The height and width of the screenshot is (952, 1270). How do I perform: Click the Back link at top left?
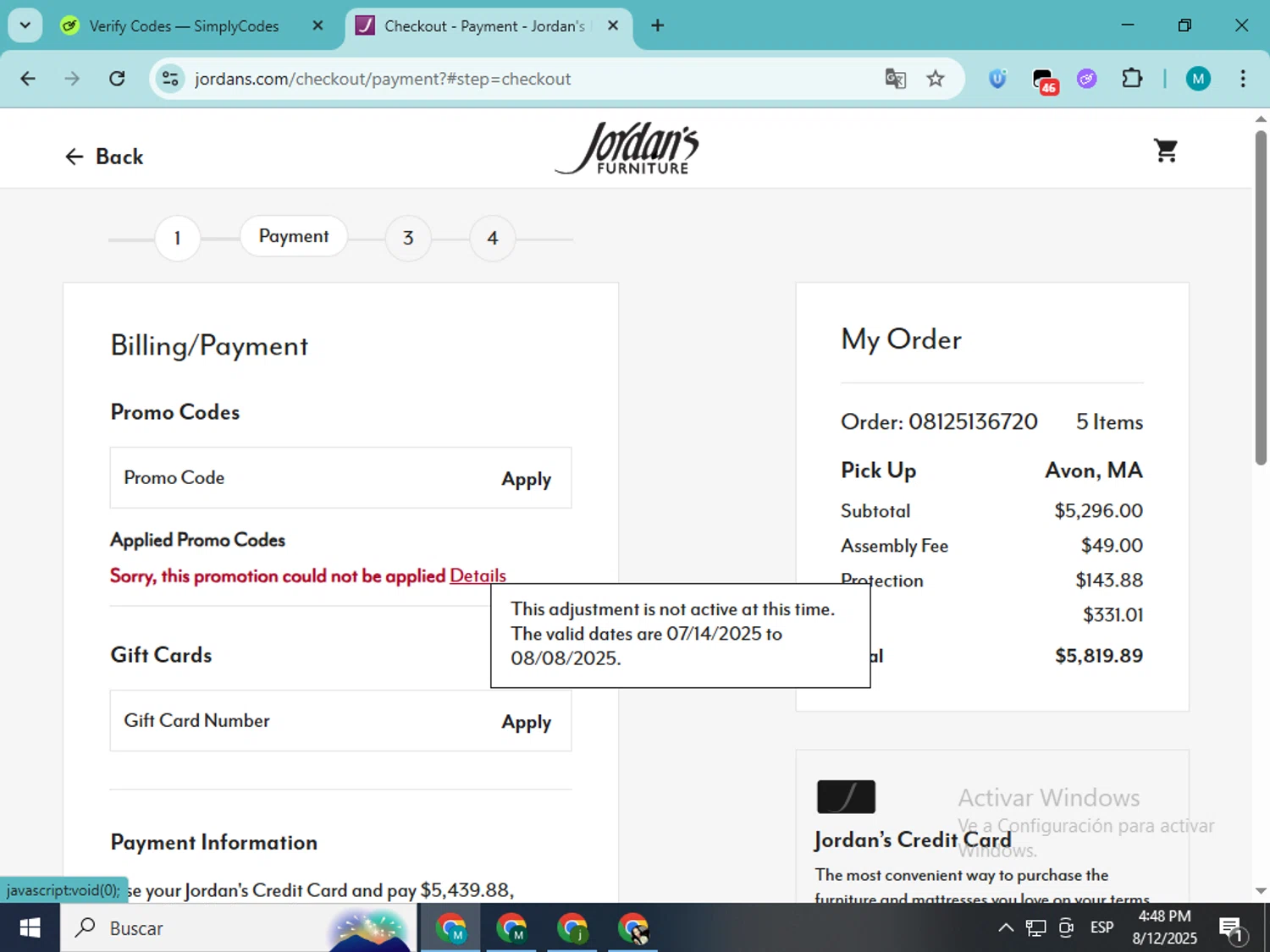point(104,157)
